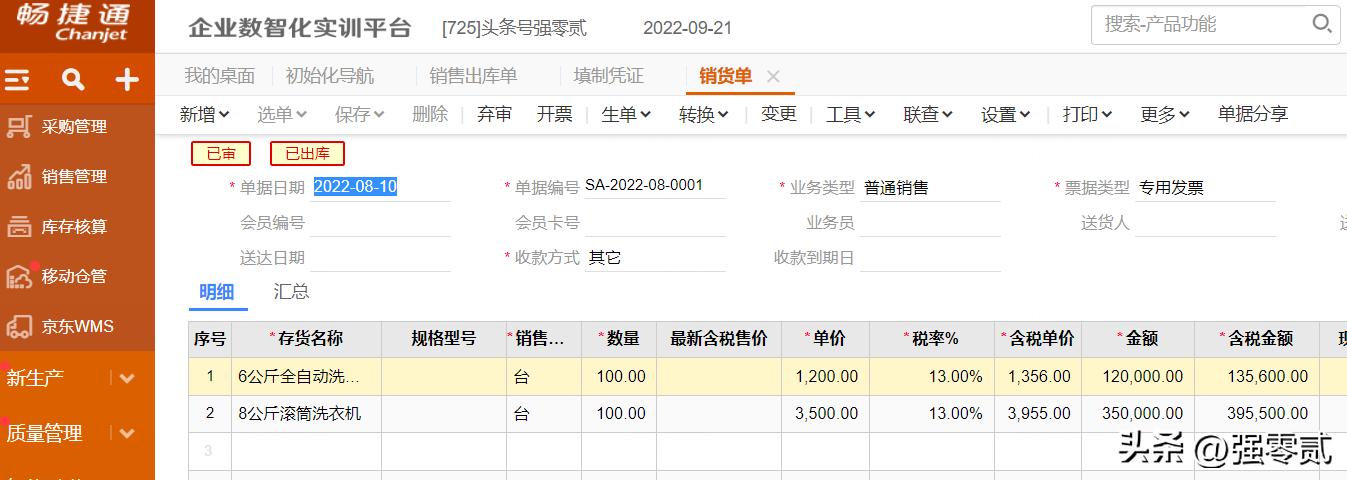The image size is (1347, 480).
Task: Click the 送货人 input field
Action: click(1205, 222)
